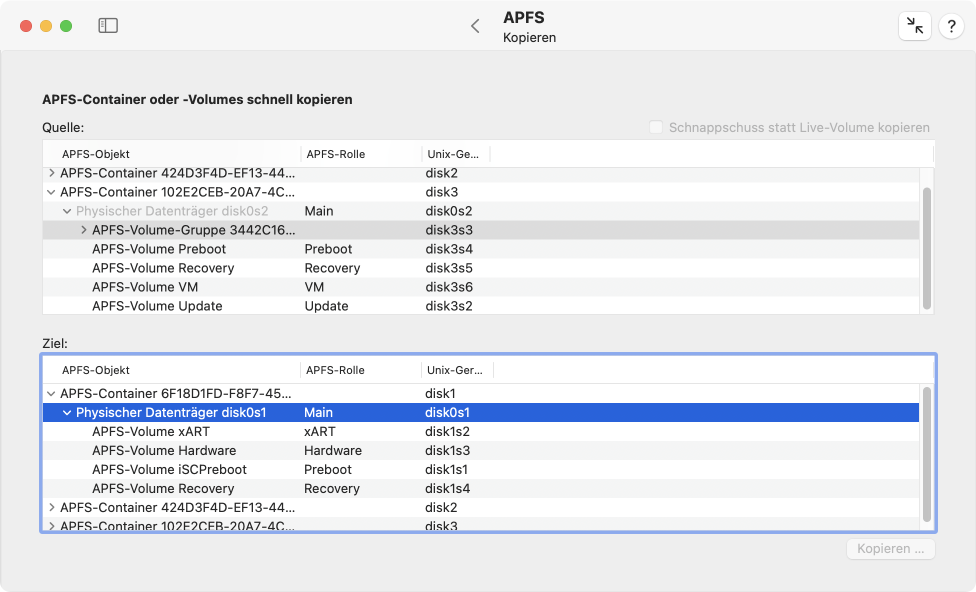Click disk3s3 cell in Quelle list
Image resolution: width=976 pixels, height=592 pixels.
point(449,230)
